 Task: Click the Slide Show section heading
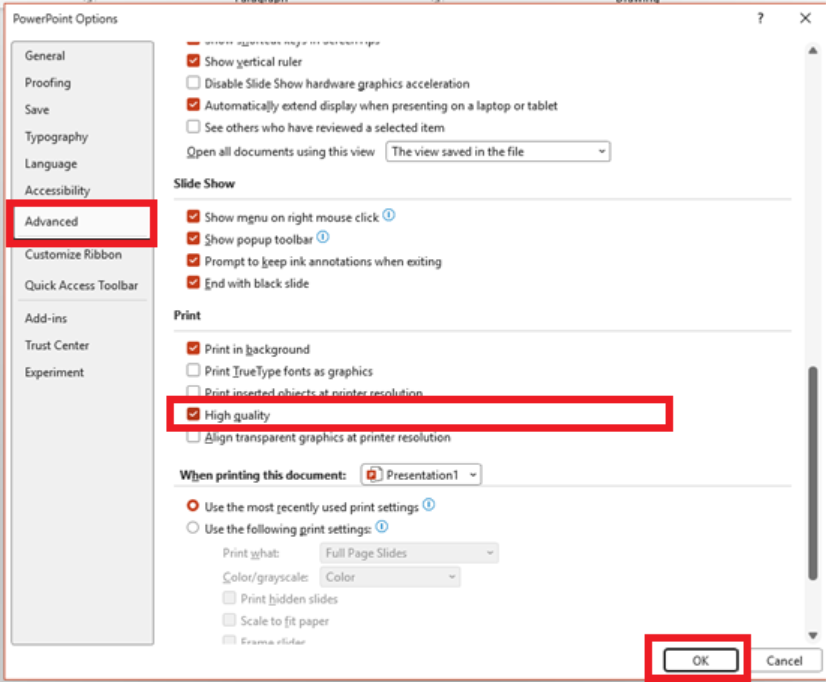tap(204, 183)
